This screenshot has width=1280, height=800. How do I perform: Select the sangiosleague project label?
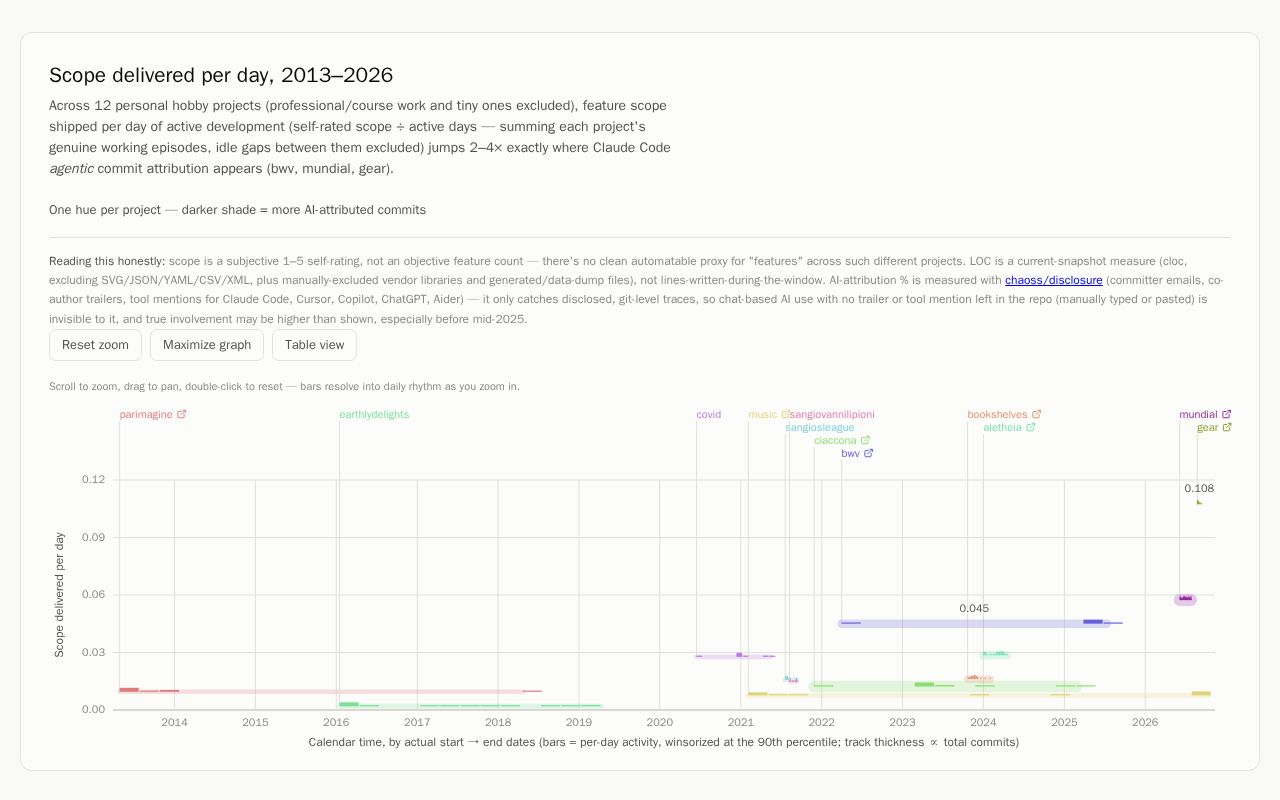coord(820,427)
